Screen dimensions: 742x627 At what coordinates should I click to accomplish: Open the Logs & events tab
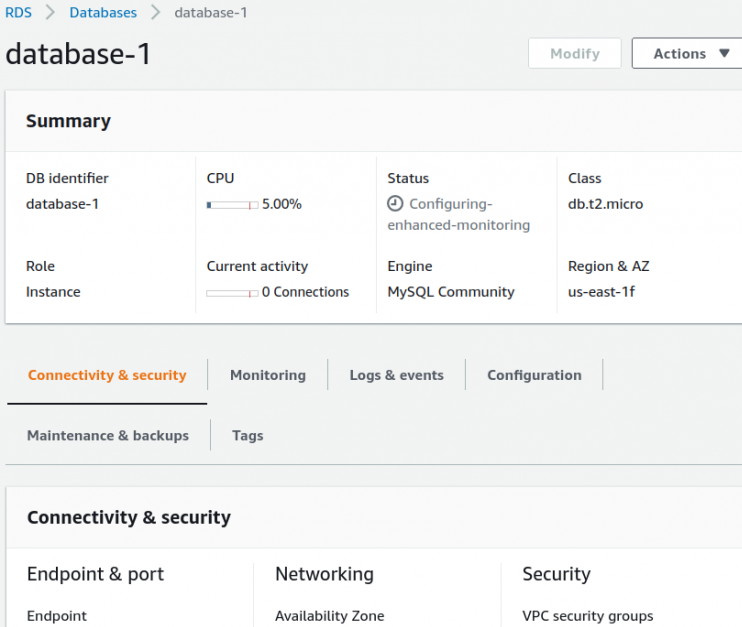(x=396, y=375)
